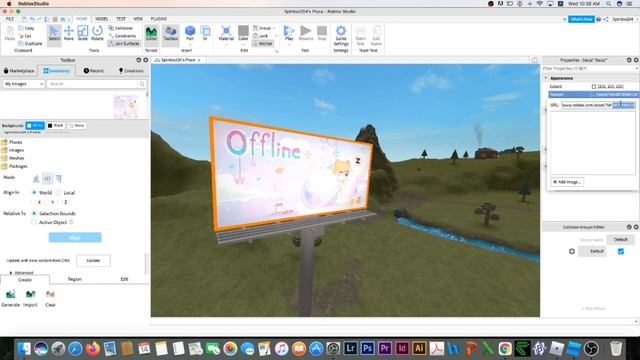Generate terrain with Generate icon

click(x=11, y=298)
